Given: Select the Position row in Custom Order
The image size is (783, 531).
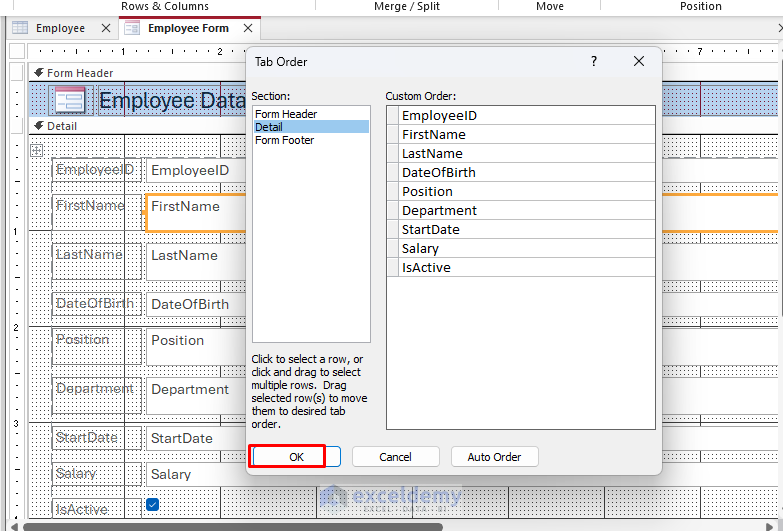Looking at the screenshot, I should click(x=521, y=191).
